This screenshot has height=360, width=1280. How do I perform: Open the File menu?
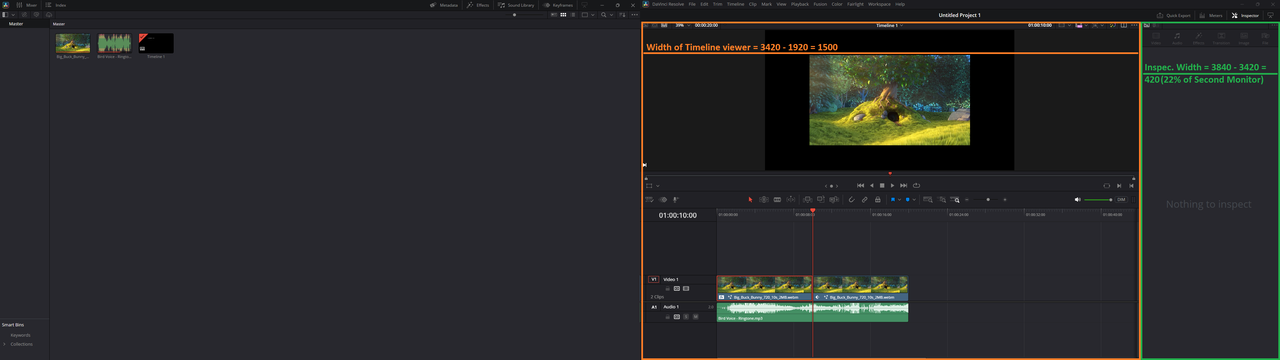coord(692,4)
